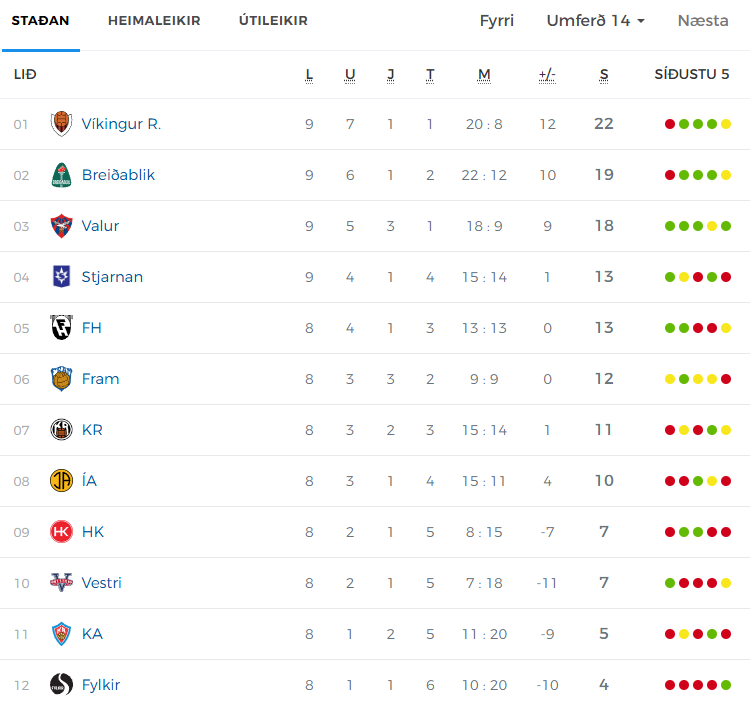Switch to the Heimaleikir tab

pyautogui.click(x=154, y=21)
